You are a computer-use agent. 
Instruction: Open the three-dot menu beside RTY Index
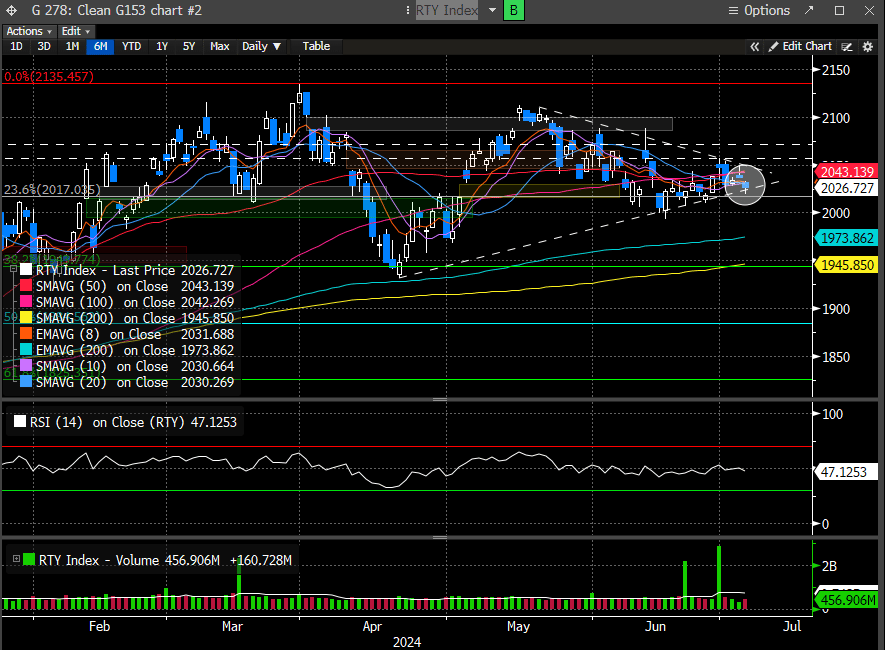click(x=408, y=10)
